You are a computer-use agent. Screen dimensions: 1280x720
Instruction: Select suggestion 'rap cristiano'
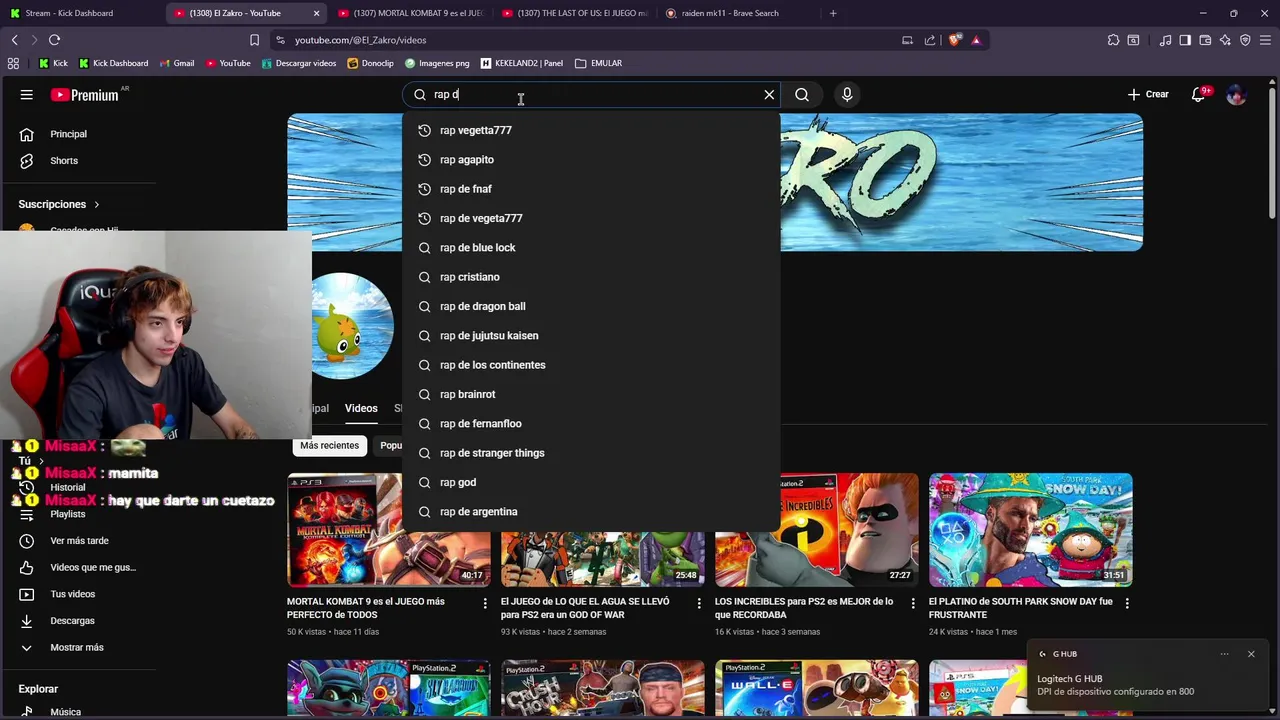(591, 277)
